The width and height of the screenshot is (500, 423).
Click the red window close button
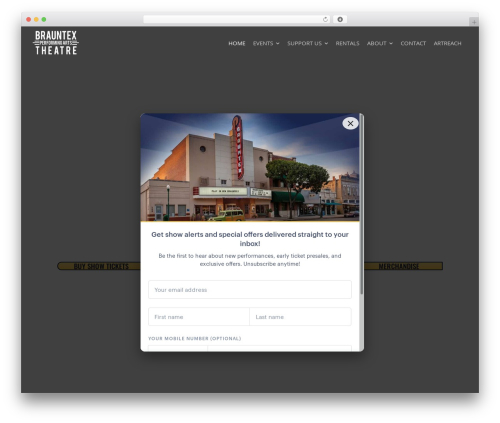29,19
